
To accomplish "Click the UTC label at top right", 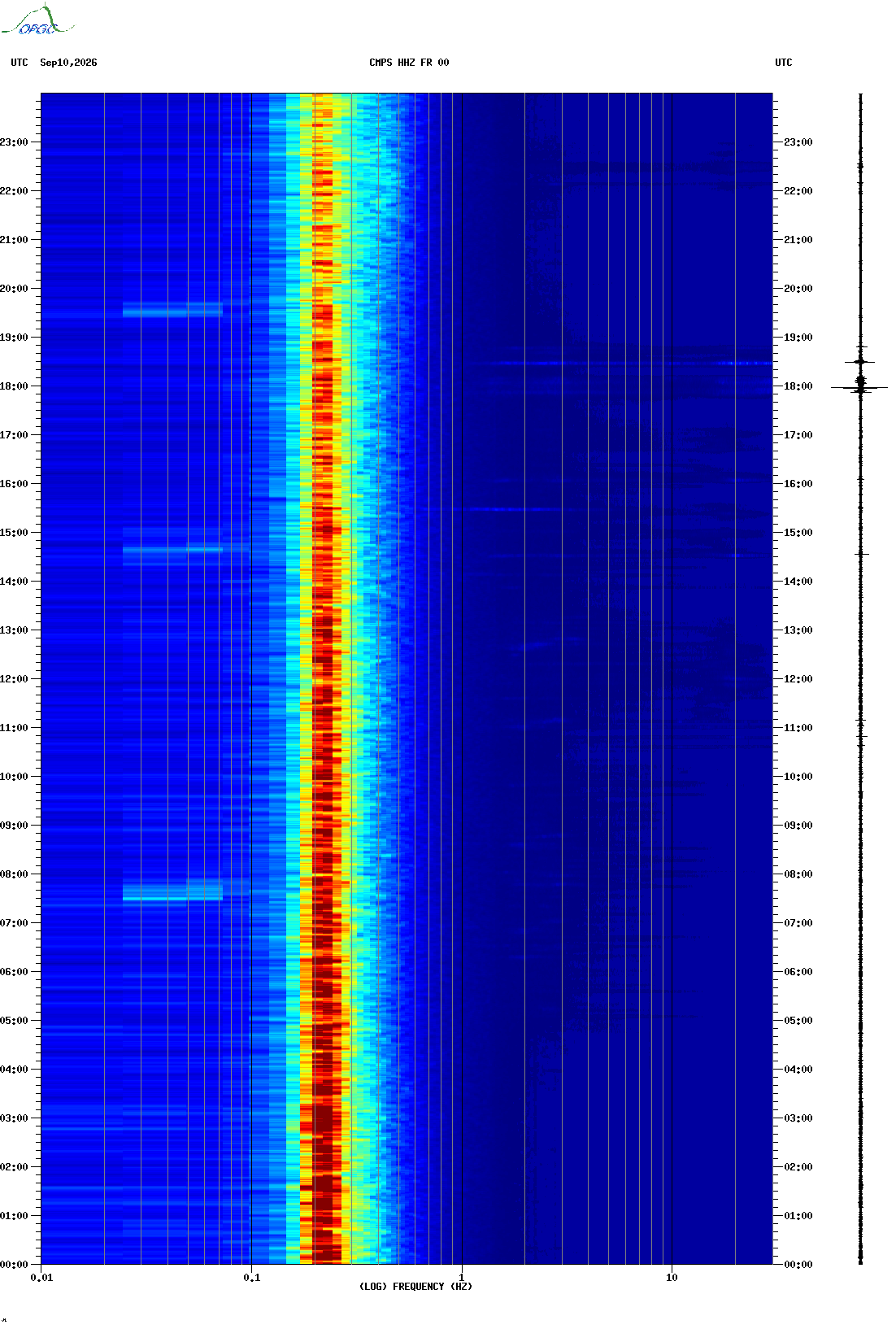I will click(784, 63).
